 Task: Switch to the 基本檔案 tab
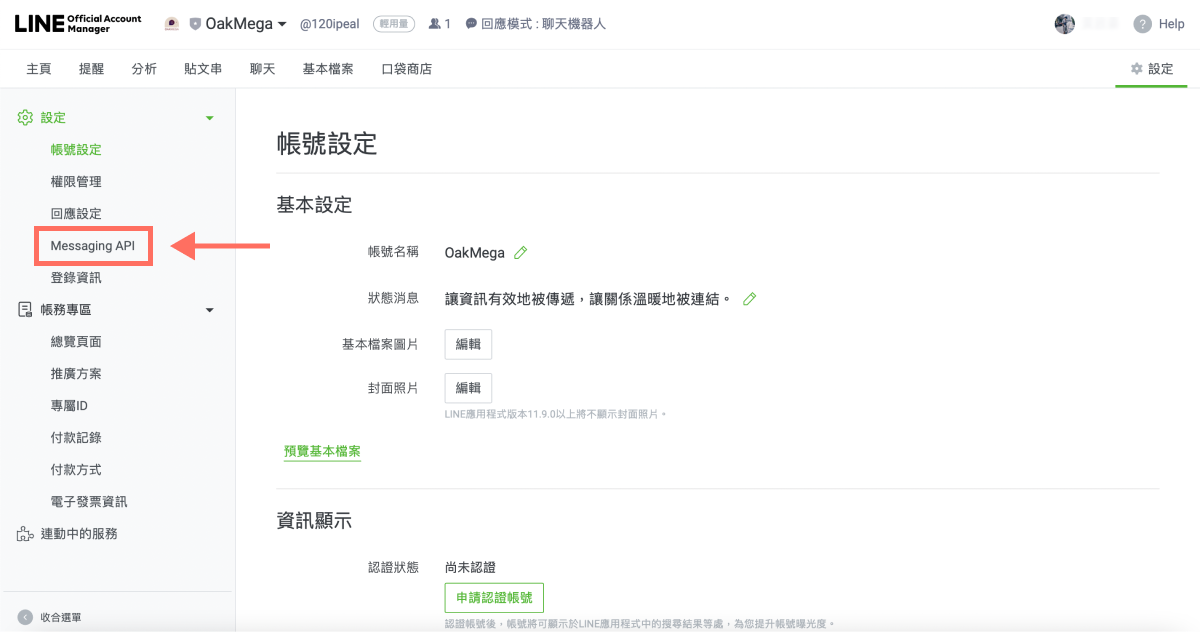point(328,69)
